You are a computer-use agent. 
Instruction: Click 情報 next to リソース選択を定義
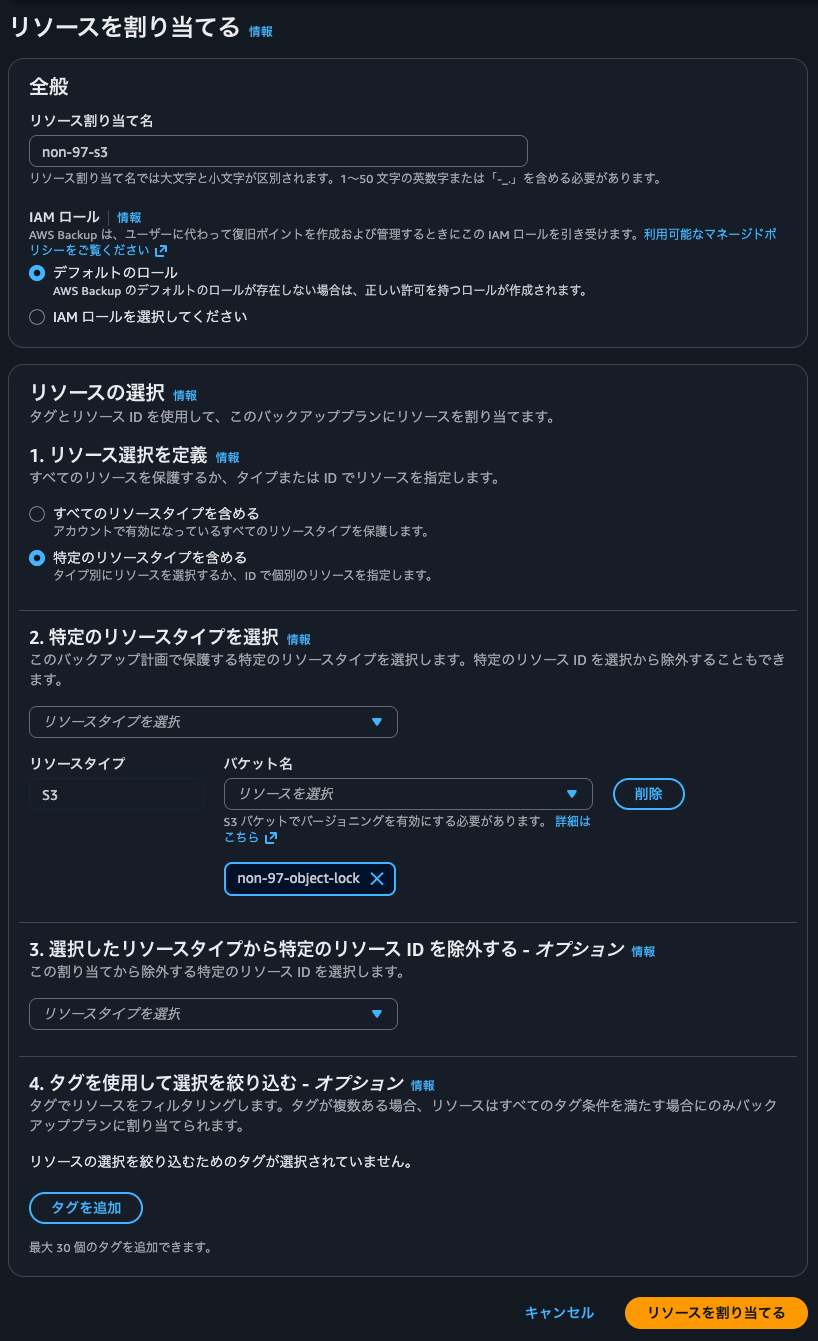pos(226,457)
